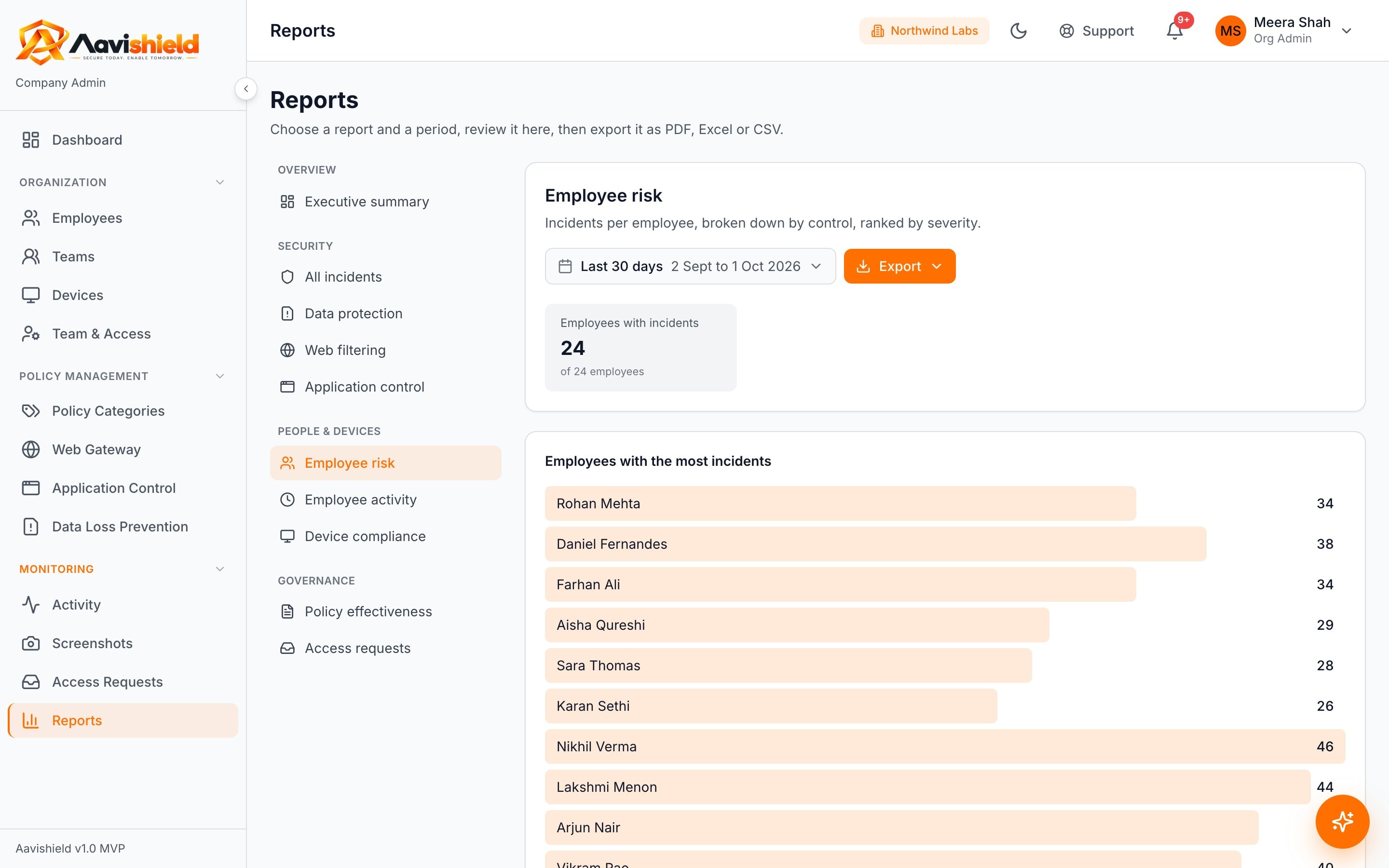Toggle dark mode moon icon

1018,30
